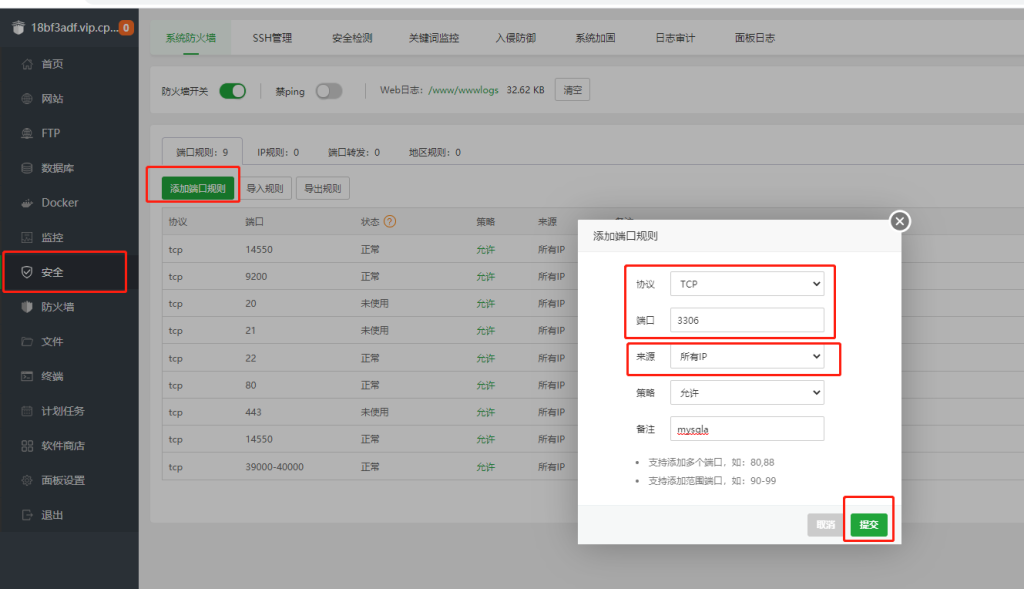
Task: Click the 添加端口规则 button
Action: (x=198, y=188)
